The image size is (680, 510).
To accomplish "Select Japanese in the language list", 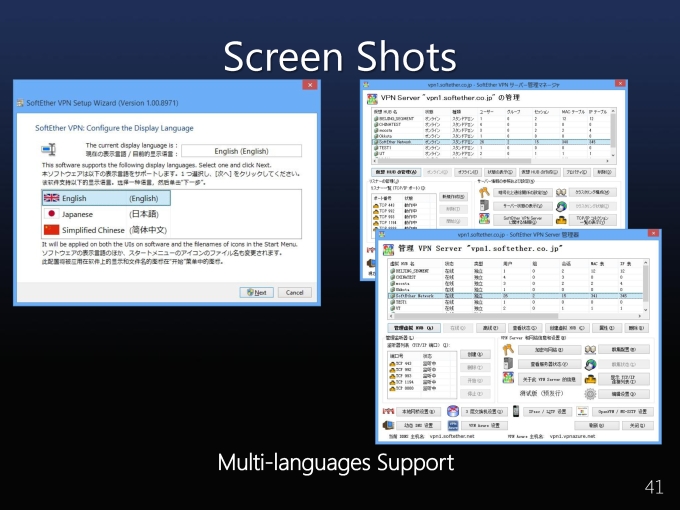I will [x=106, y=214].
